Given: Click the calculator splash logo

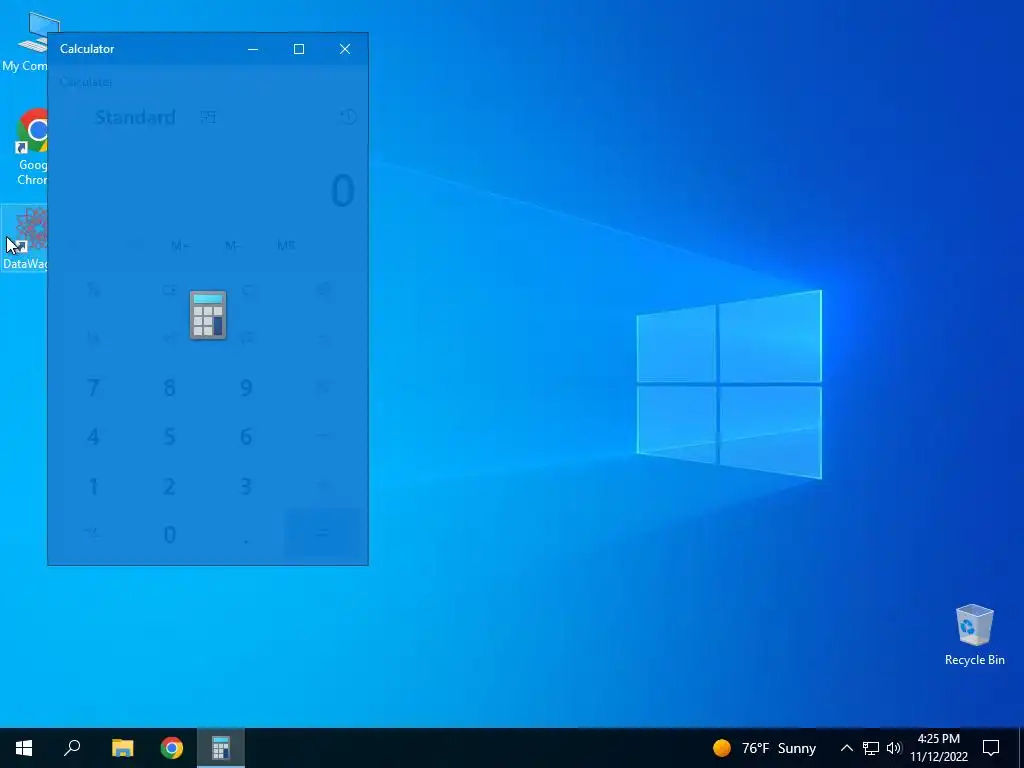Looking at the screenshot, I should pyautogui.click(x=208, y=315).
